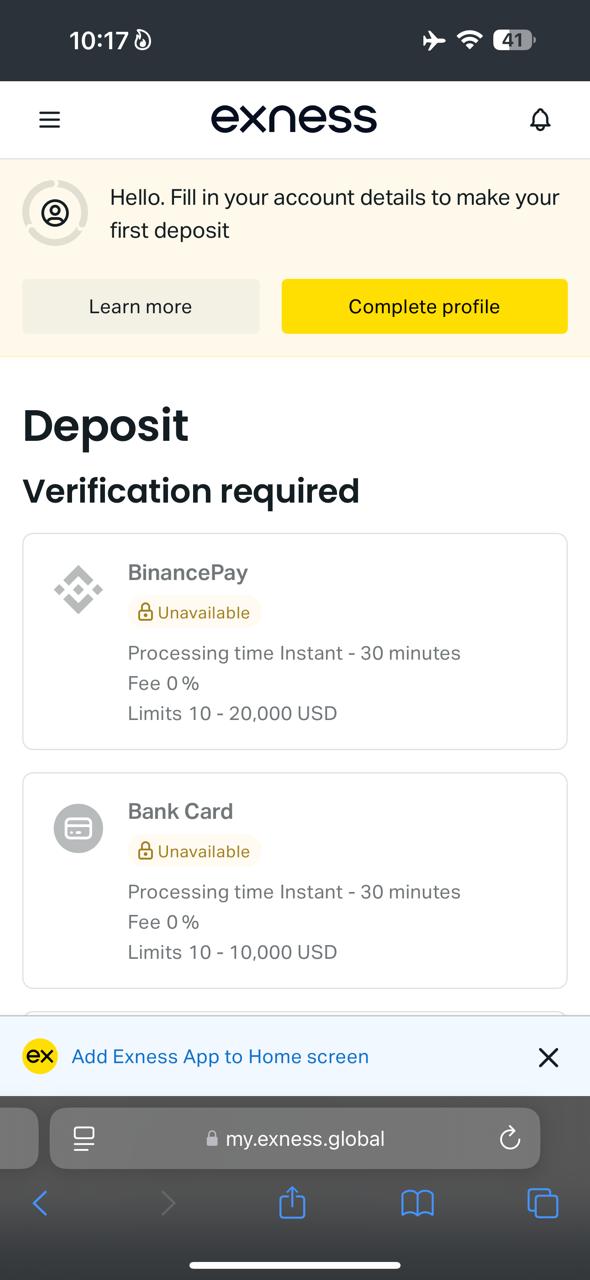Select the Bank Card deposit method card
Image resolution: width=590 pixels, height=1280 pixels.
click(295, 880)
